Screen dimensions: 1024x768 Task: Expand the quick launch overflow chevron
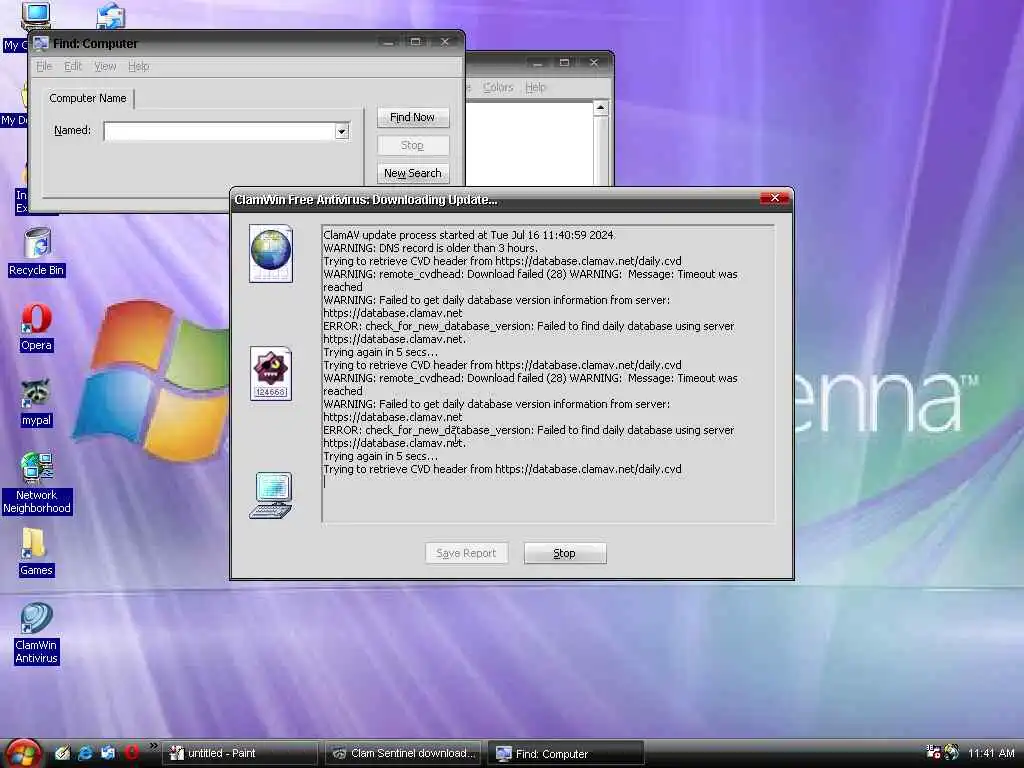153,746
